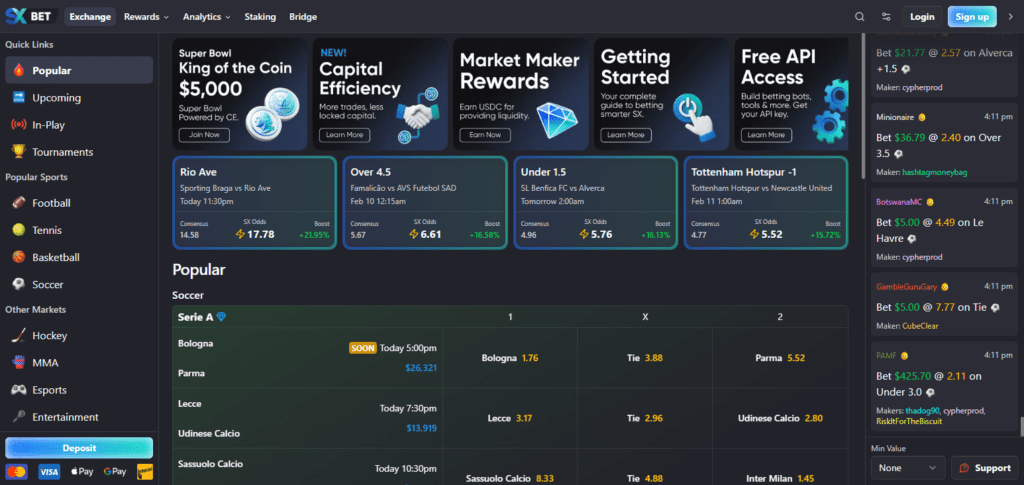Click the Deposit button
The width and height of the screenshot is (1024, 485).
[79, 448]
